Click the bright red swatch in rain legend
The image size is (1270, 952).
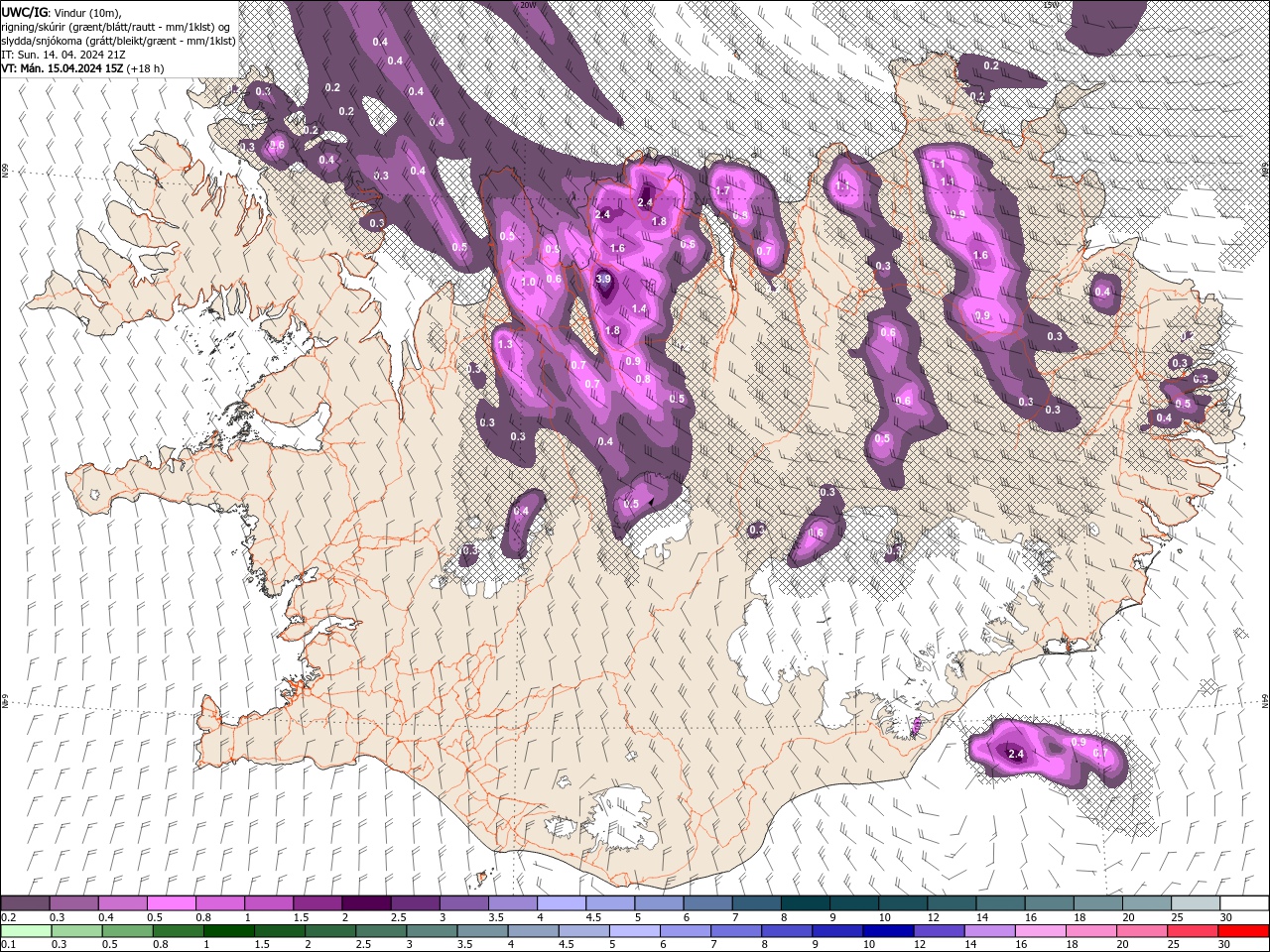pyautogui.click(x=1243, y=931)
